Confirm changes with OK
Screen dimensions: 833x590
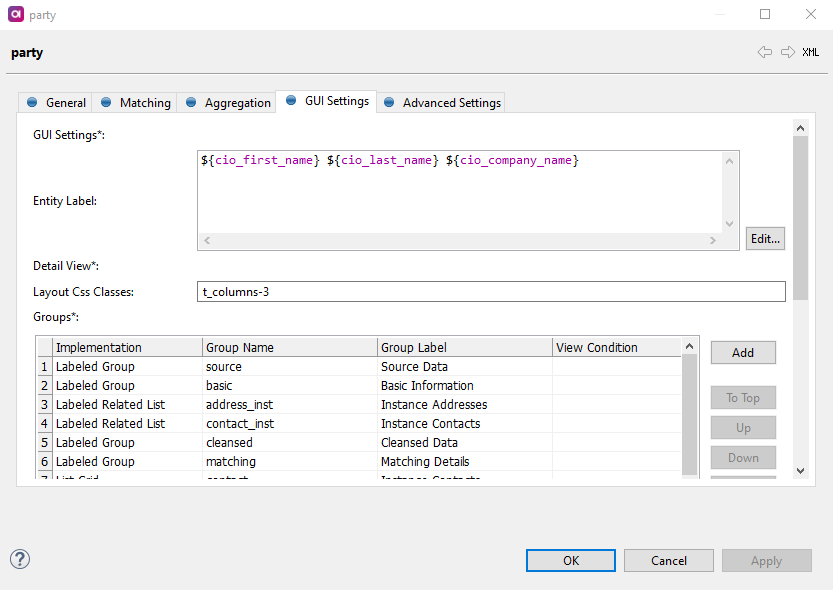point(570,560)
